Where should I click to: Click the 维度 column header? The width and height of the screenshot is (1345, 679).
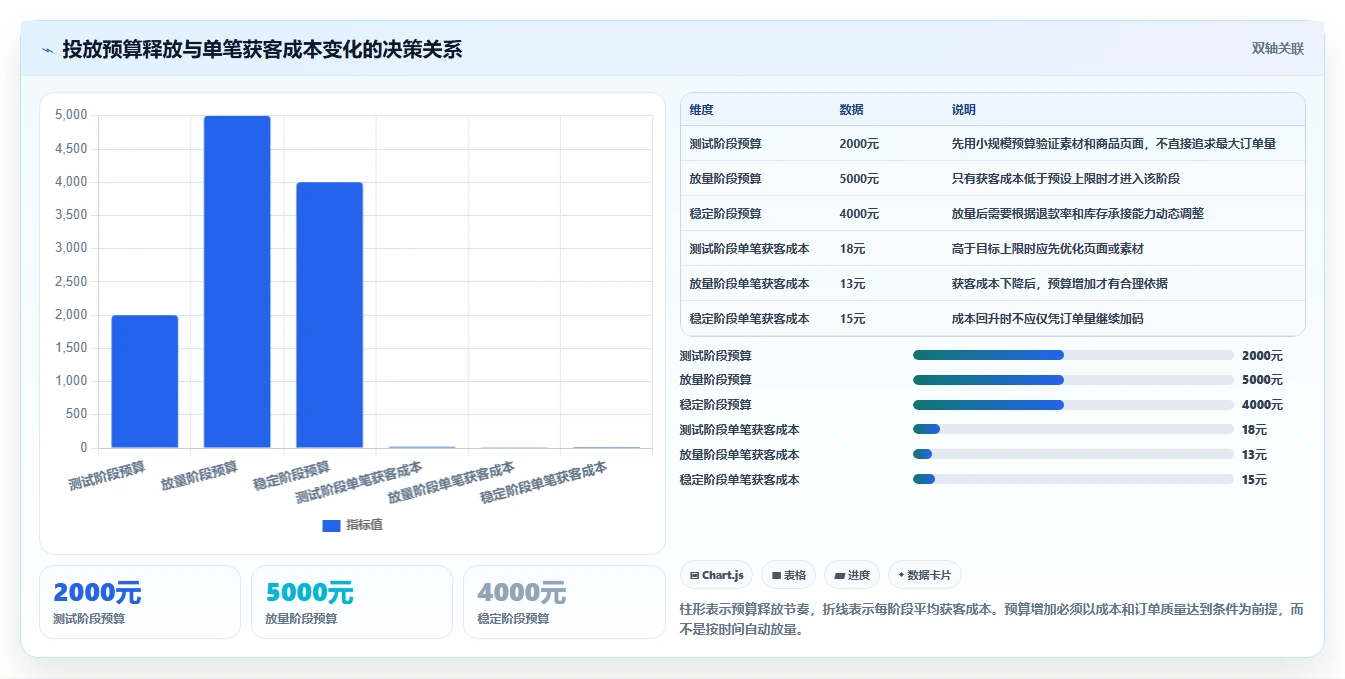tap(702, 110)
